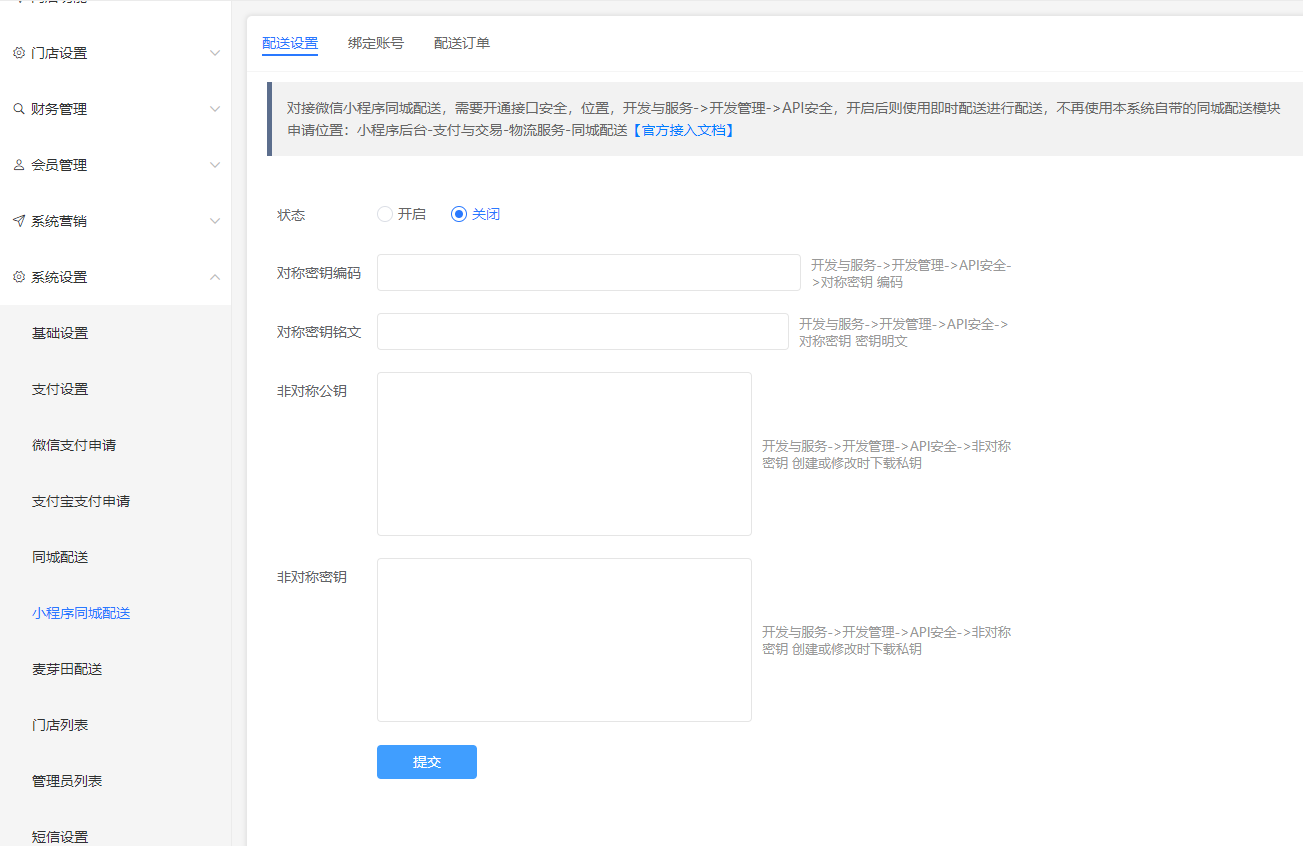Open the 官方接入文档 link
Image resolution: width=1303 pixels, height=846 pixels.
click(x=684, y=130)
